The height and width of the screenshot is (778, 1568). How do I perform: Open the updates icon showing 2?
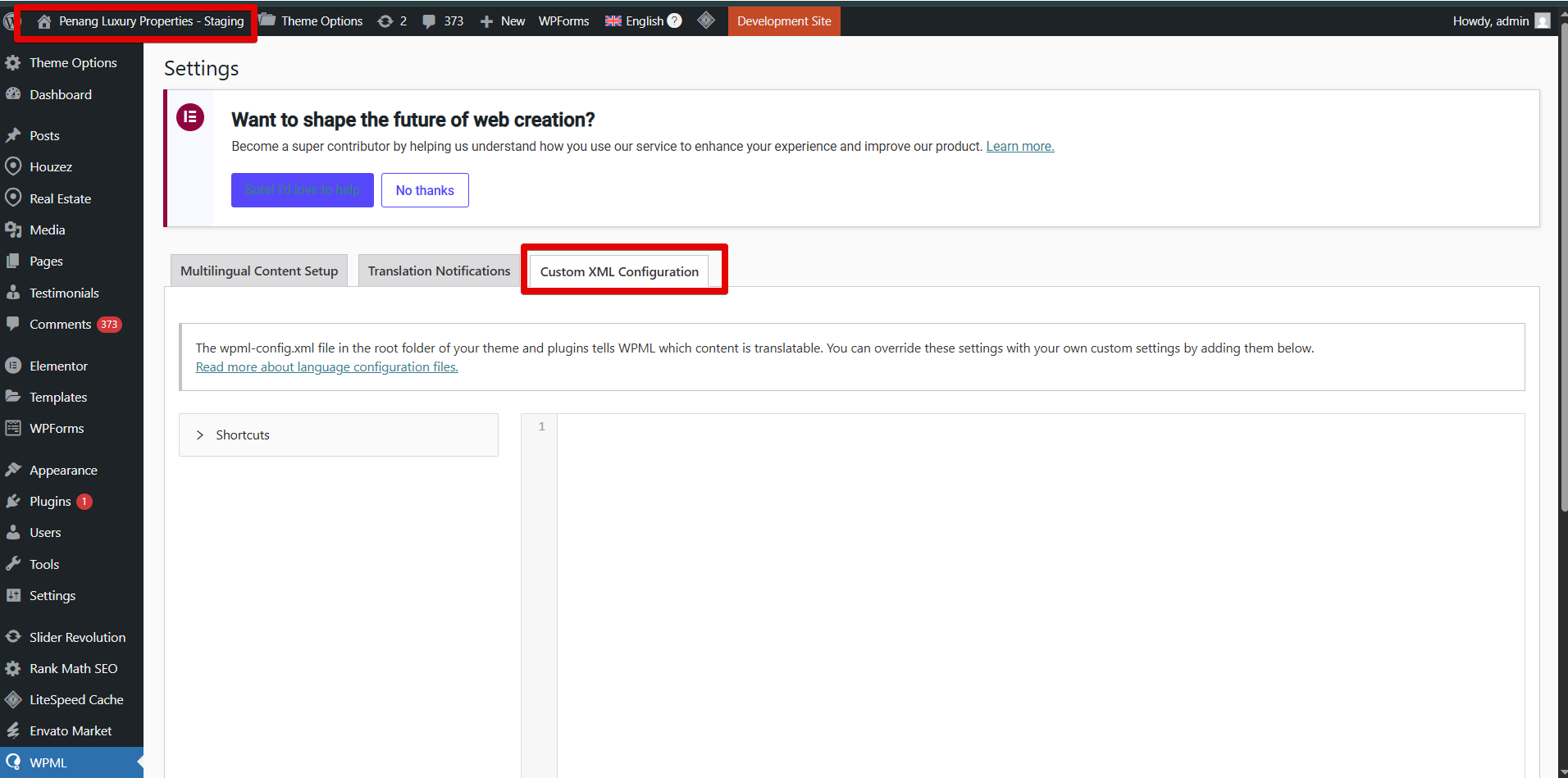click(x=385, y=21)
